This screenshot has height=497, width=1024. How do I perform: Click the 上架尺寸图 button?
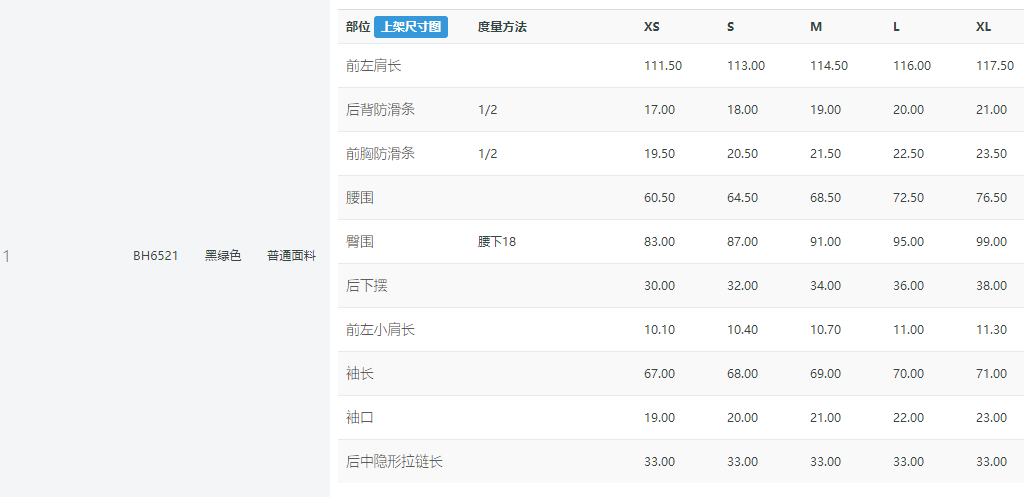coord(411,27)
